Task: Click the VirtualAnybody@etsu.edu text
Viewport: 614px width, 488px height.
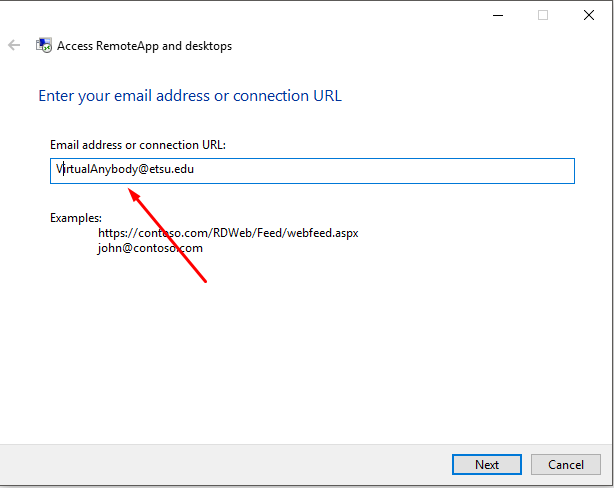Action: (125, 170)
